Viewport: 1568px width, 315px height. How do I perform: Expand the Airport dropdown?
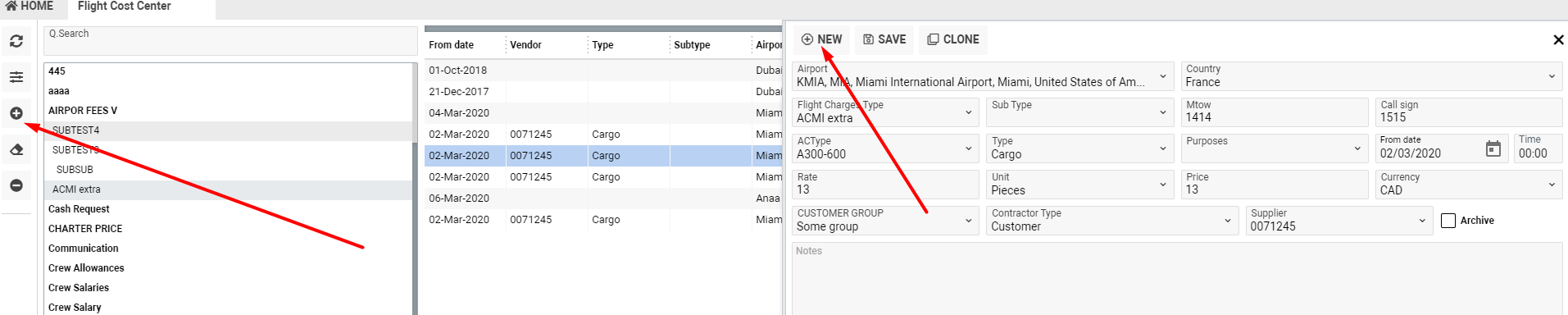coord(1162,76)
